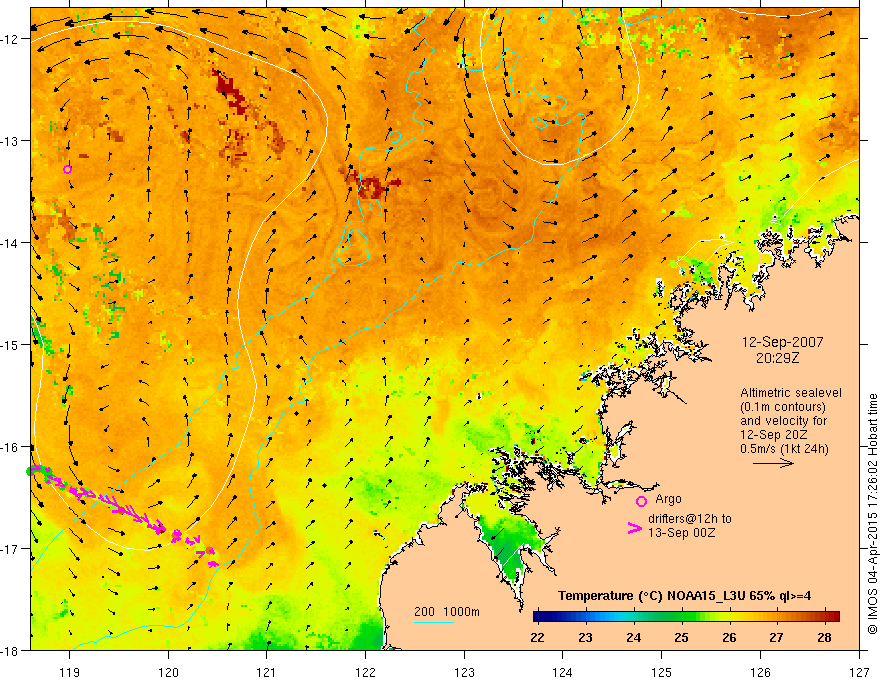Click the magenta Argo circle legend symbol

tap(641, 501)
